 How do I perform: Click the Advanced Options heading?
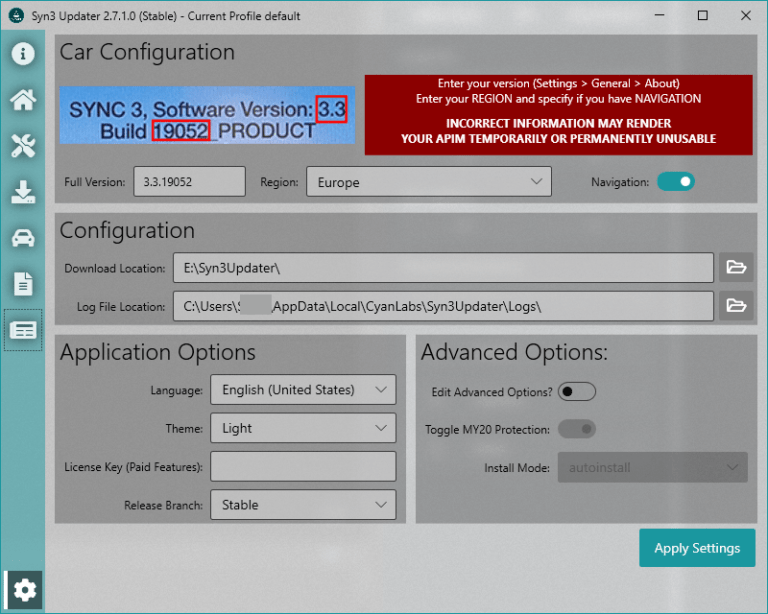pyautogui.click(x=514, y=352)
